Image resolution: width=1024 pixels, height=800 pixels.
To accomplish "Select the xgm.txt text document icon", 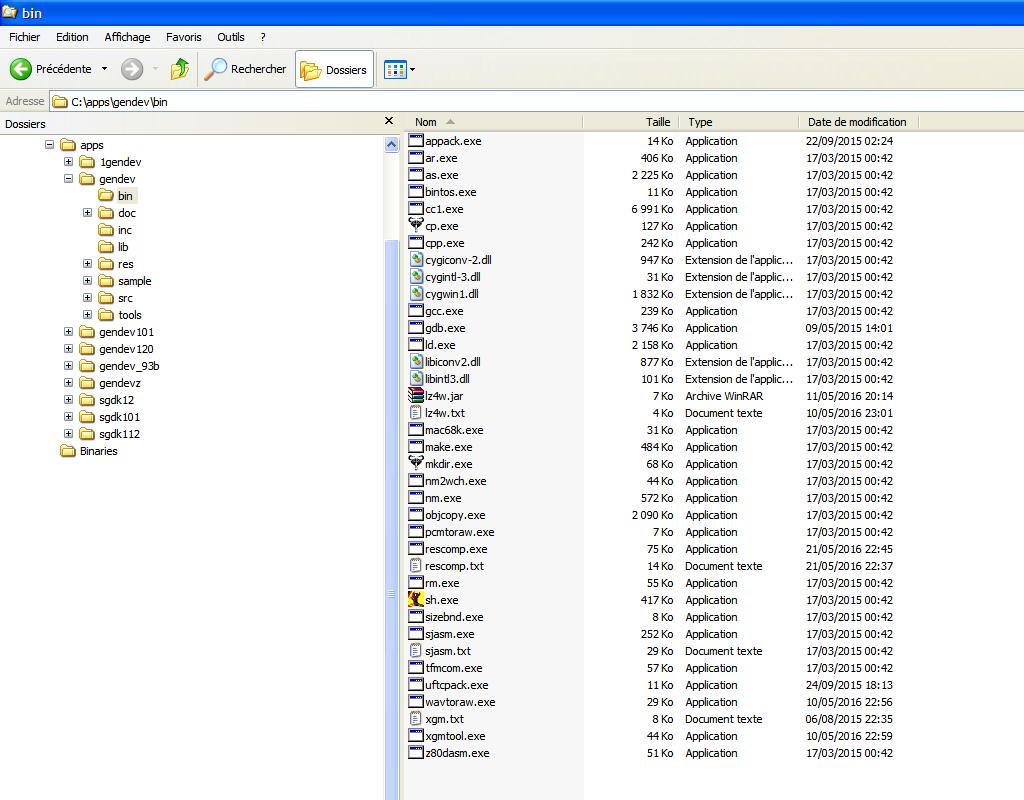I will tap(417, 719).
